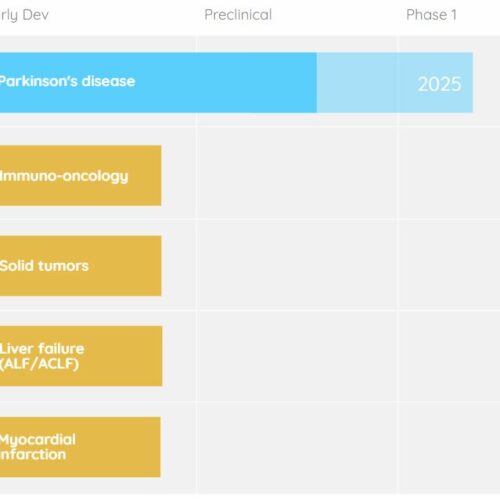Select the Liver failure (ALF/ACLF) bar

pyautogui.click(x=81, y=356)
